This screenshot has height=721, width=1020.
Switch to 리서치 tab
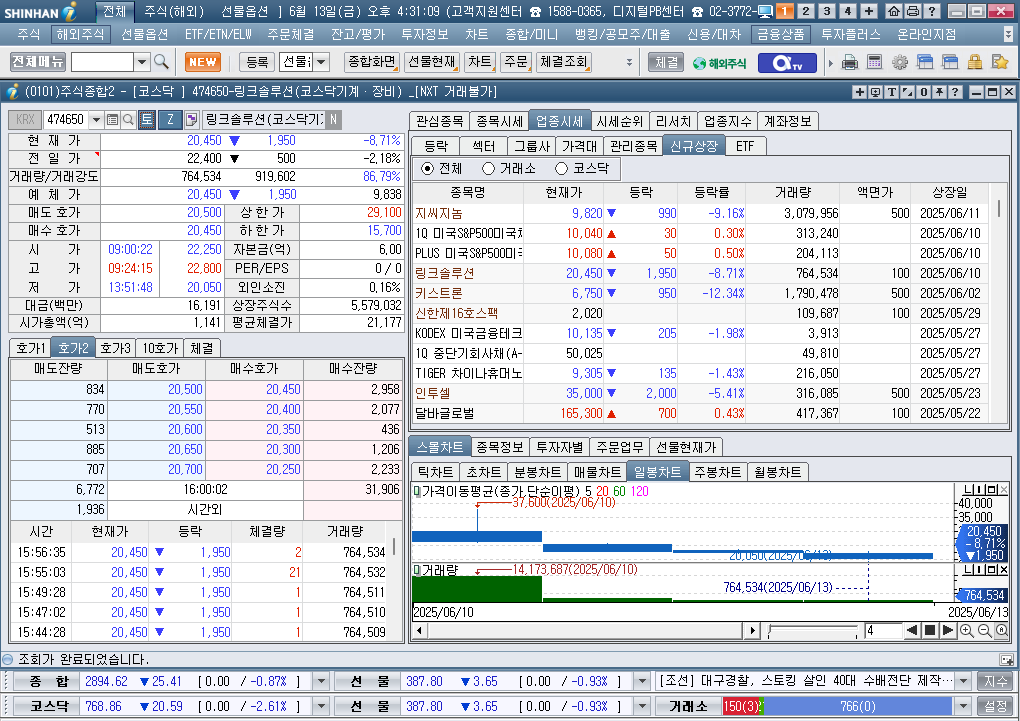(673, 121)
